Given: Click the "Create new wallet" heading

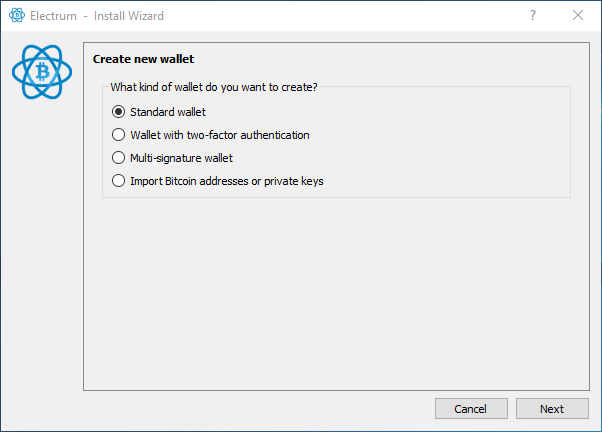Looking at the screenshot, I should (x=143, y=59).
